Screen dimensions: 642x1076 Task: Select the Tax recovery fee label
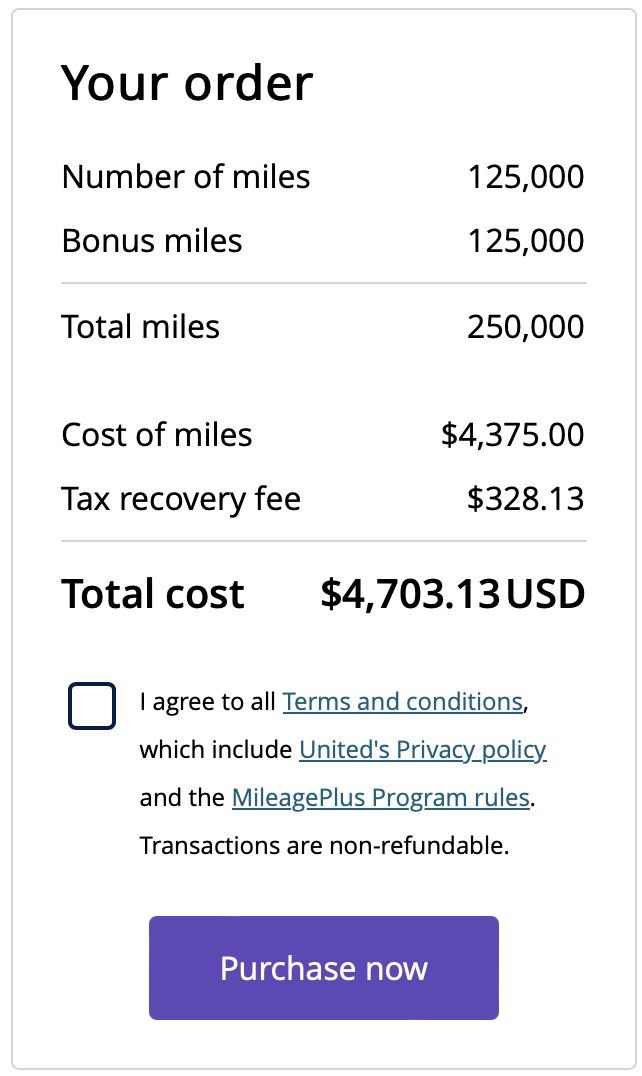click(x=181, y=499)
